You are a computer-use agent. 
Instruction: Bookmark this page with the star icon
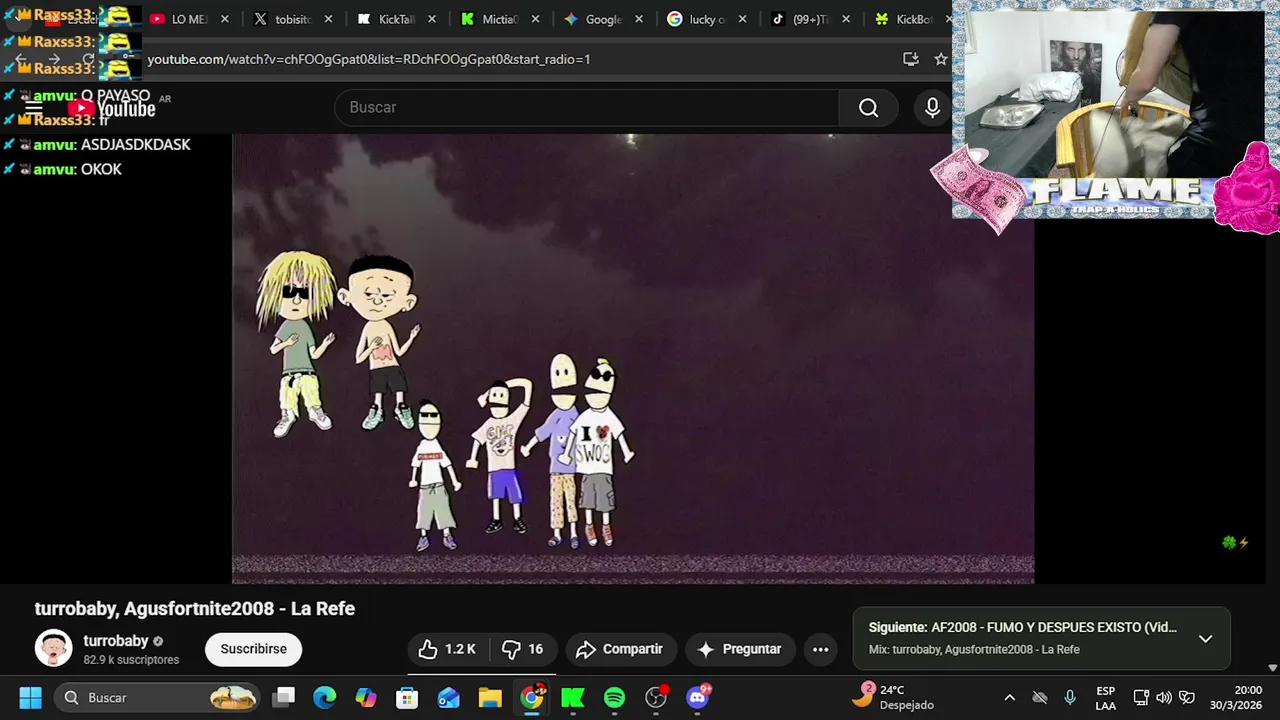(x=940, y=59)
